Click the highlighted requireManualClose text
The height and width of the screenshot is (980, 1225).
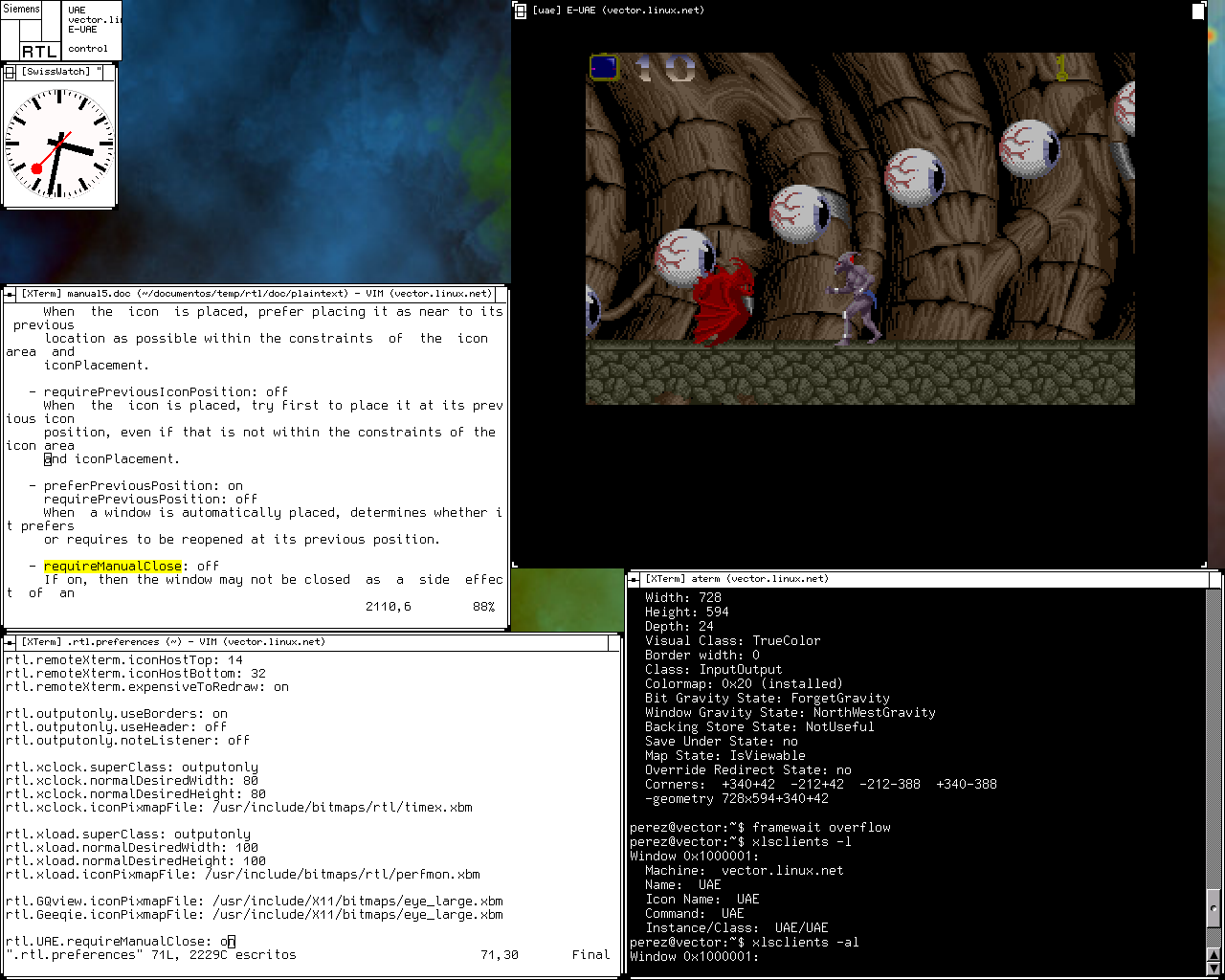click(x=112, y=567)
